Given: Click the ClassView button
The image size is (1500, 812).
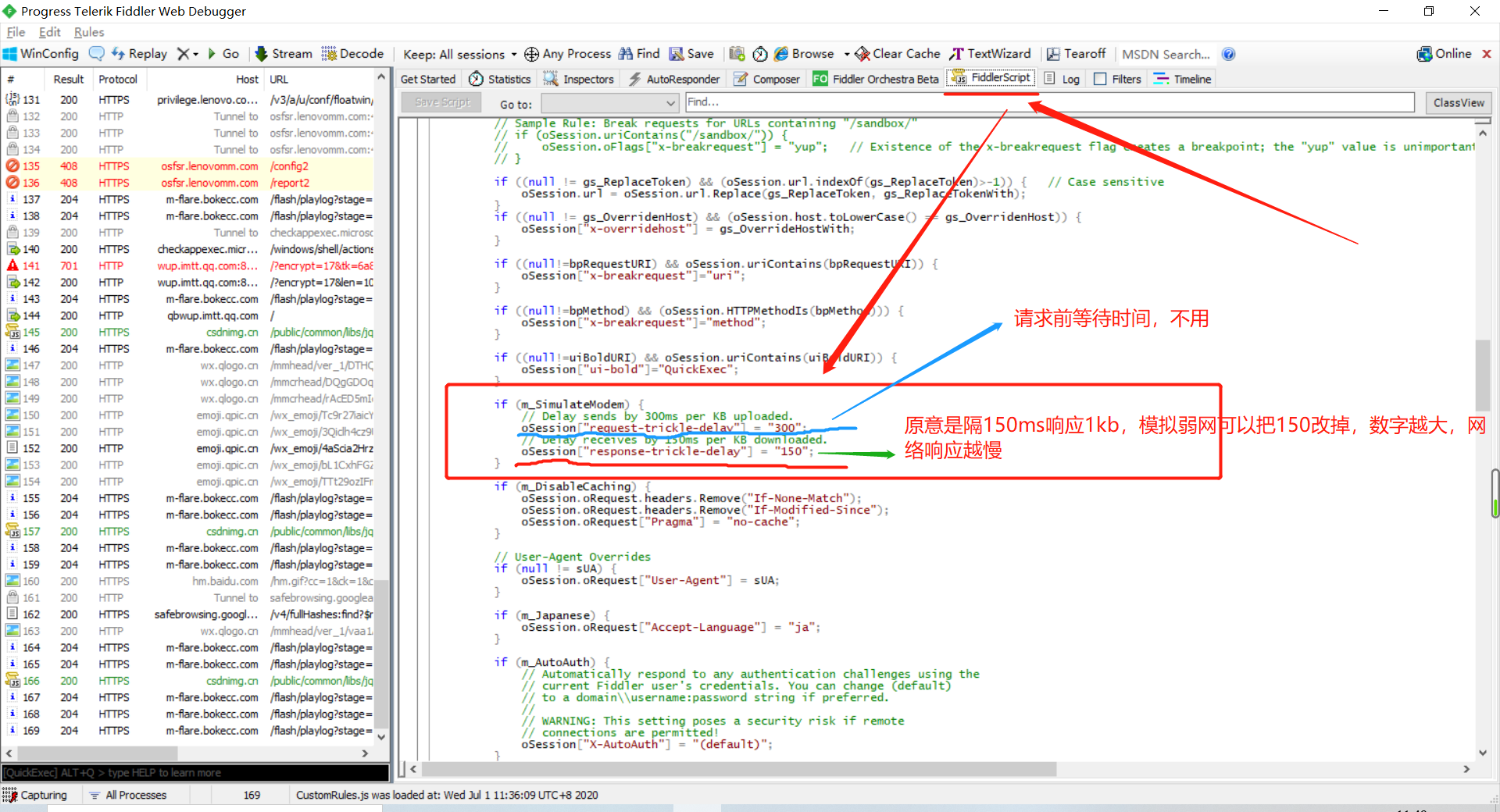Looking at the screenshot, I should pos(1459,102).
